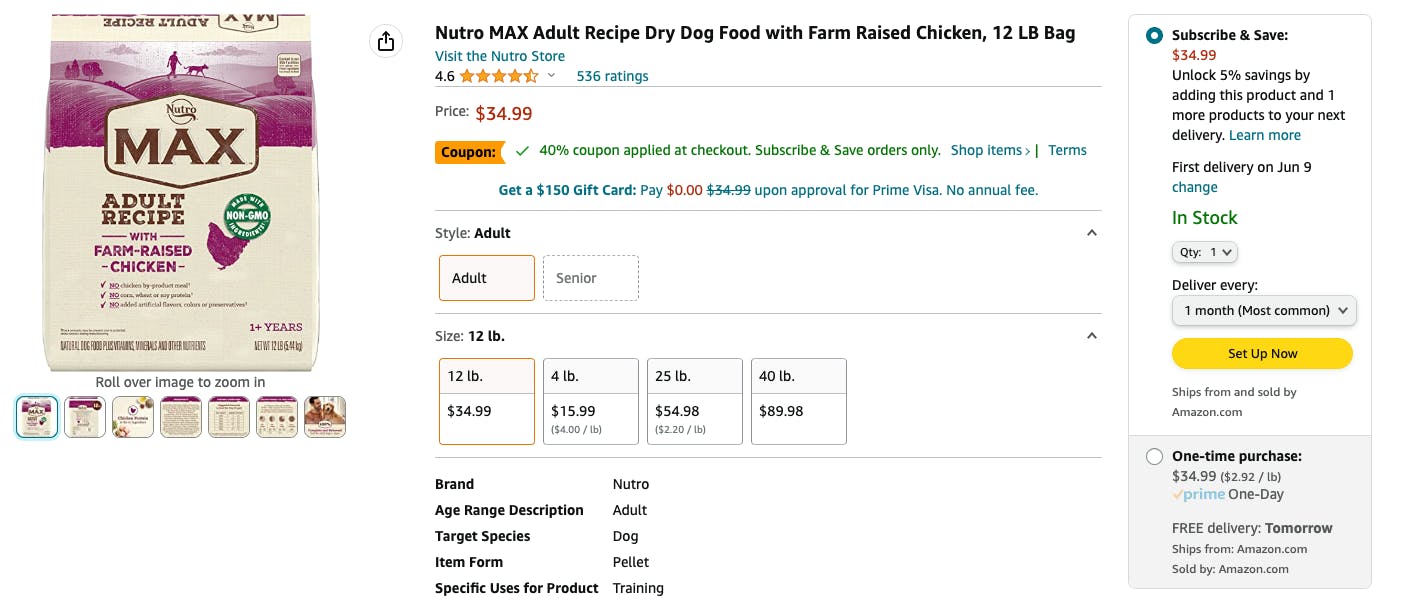The width and height of the screenshot is (1425, 606).
Task: Open the star rating popover chevron
Action: 551,76
